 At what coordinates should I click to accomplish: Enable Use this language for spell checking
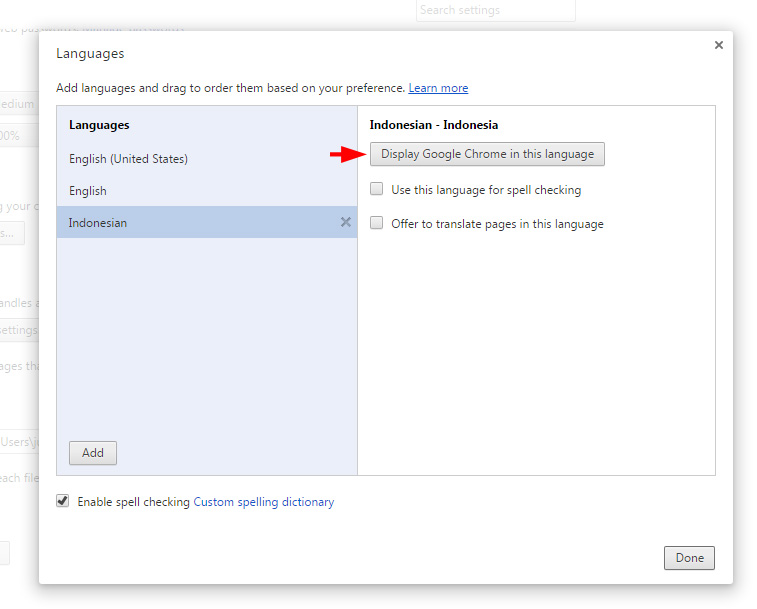pos(377,189)
